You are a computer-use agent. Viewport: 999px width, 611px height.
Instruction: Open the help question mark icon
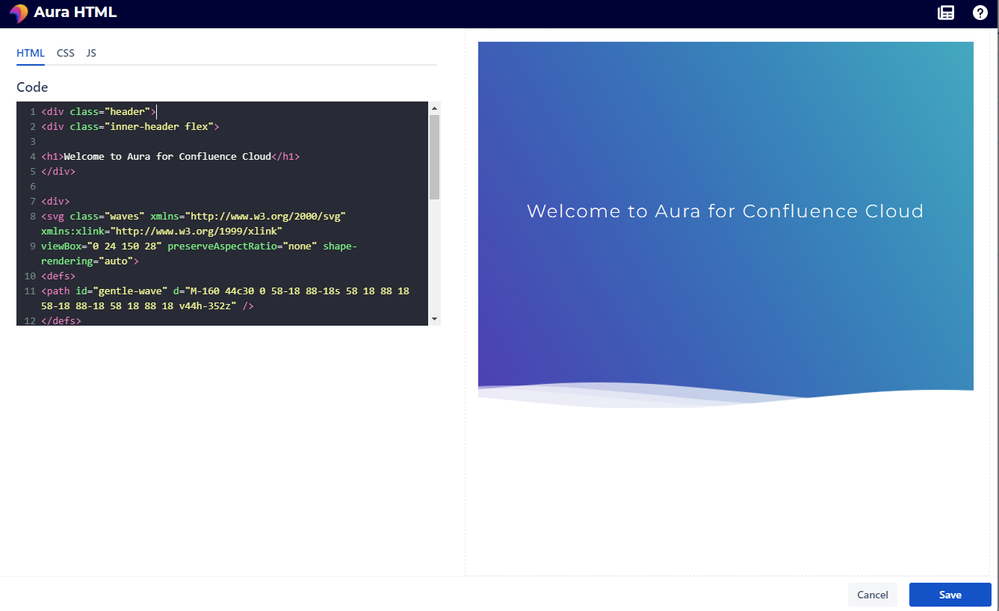(x=980, y=13)
